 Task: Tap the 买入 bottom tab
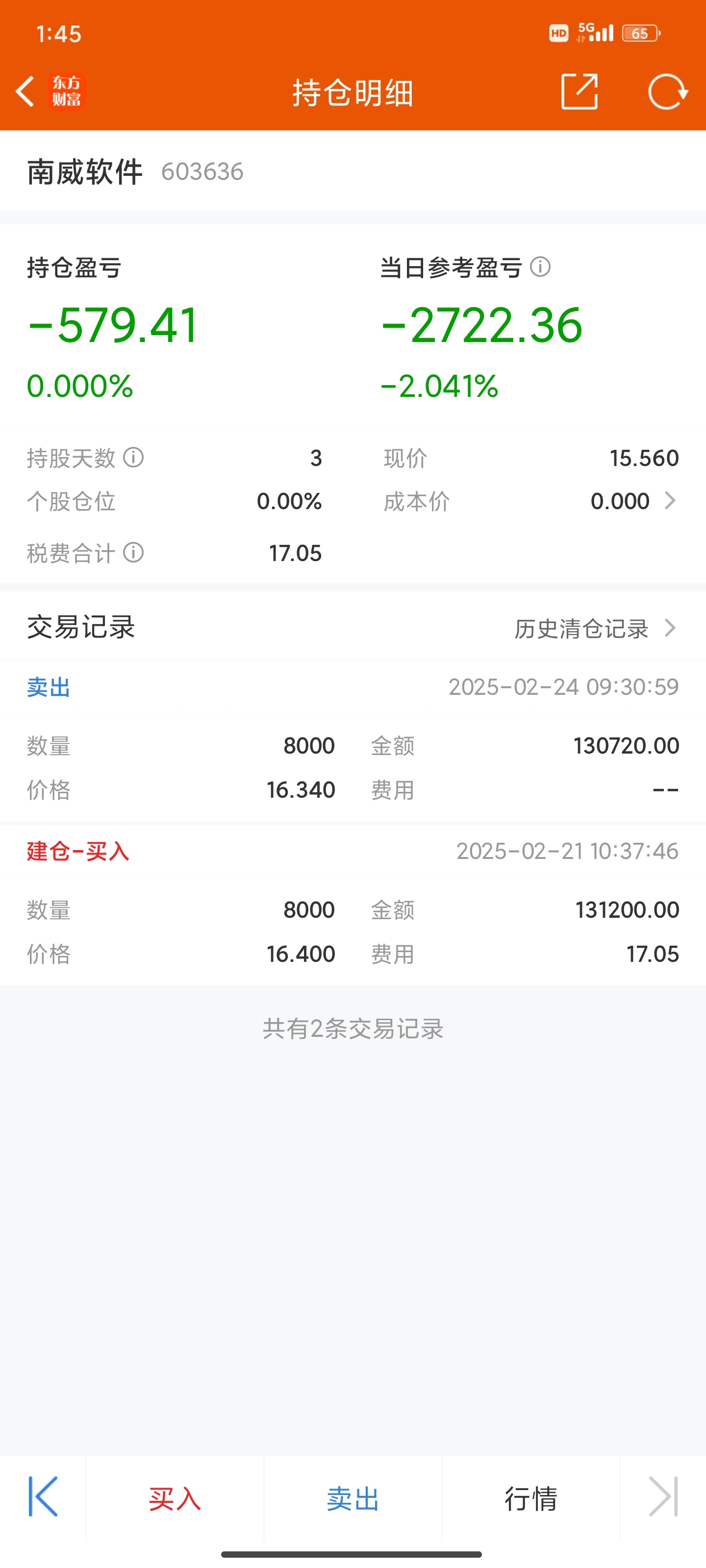click(175, 1498)
